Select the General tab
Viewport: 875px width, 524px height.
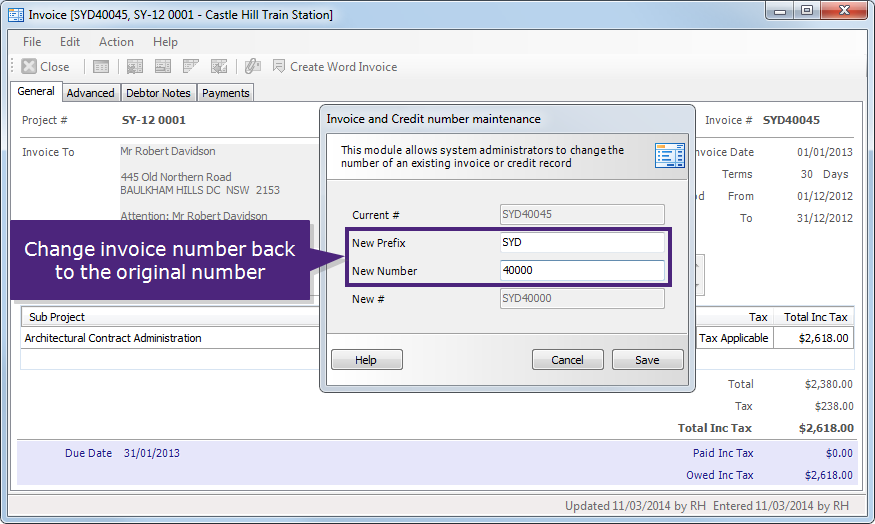coord(36,92)
